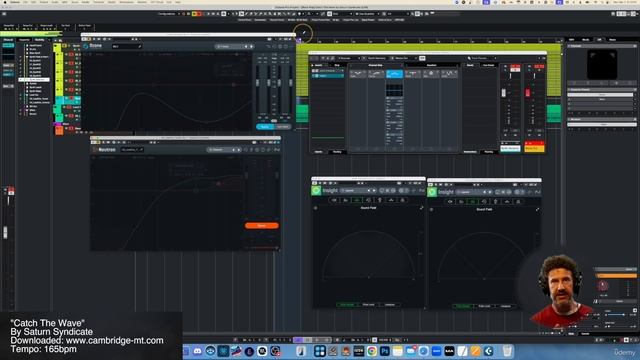Click the Neutron instance name field

point(131,150)
